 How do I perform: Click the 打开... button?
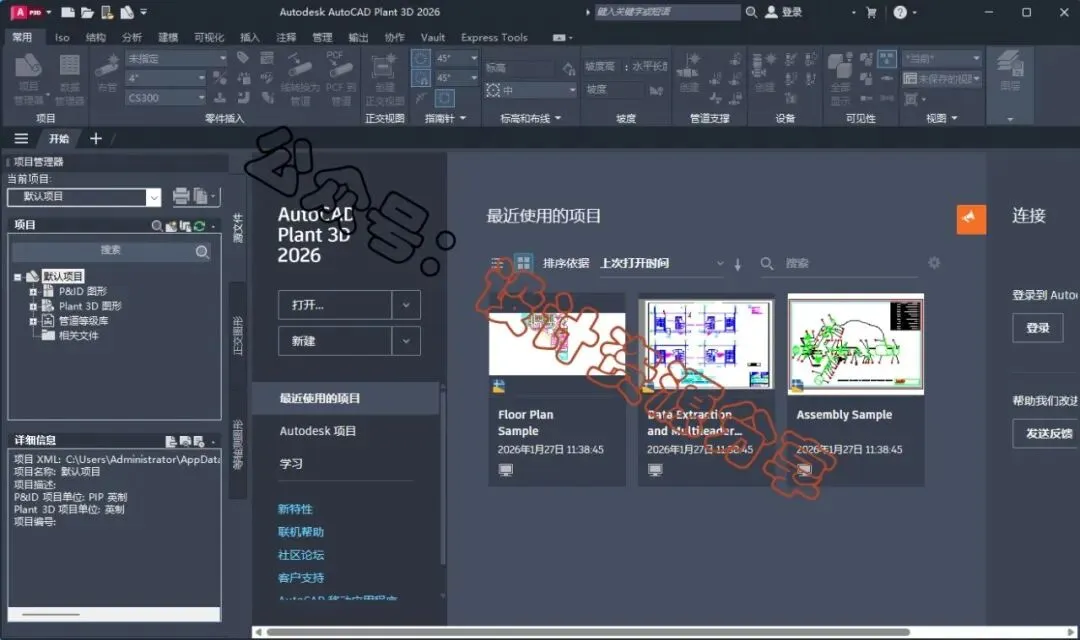pos(335,304)
